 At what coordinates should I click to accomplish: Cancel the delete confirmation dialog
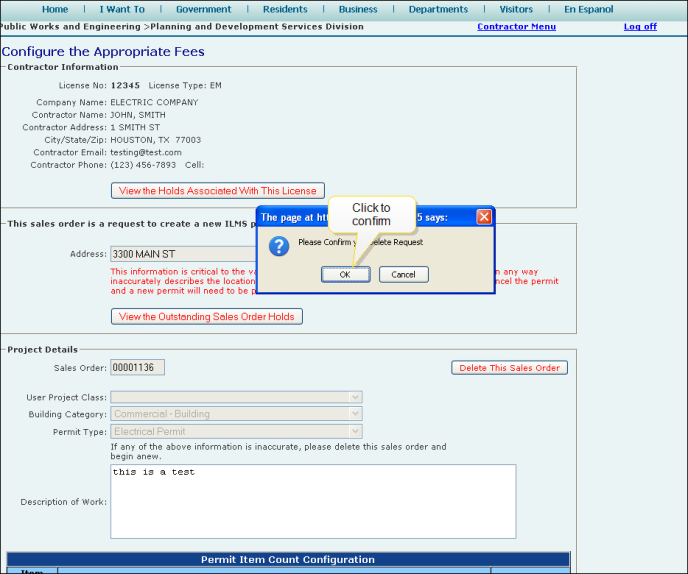click(x=403, y=275)
